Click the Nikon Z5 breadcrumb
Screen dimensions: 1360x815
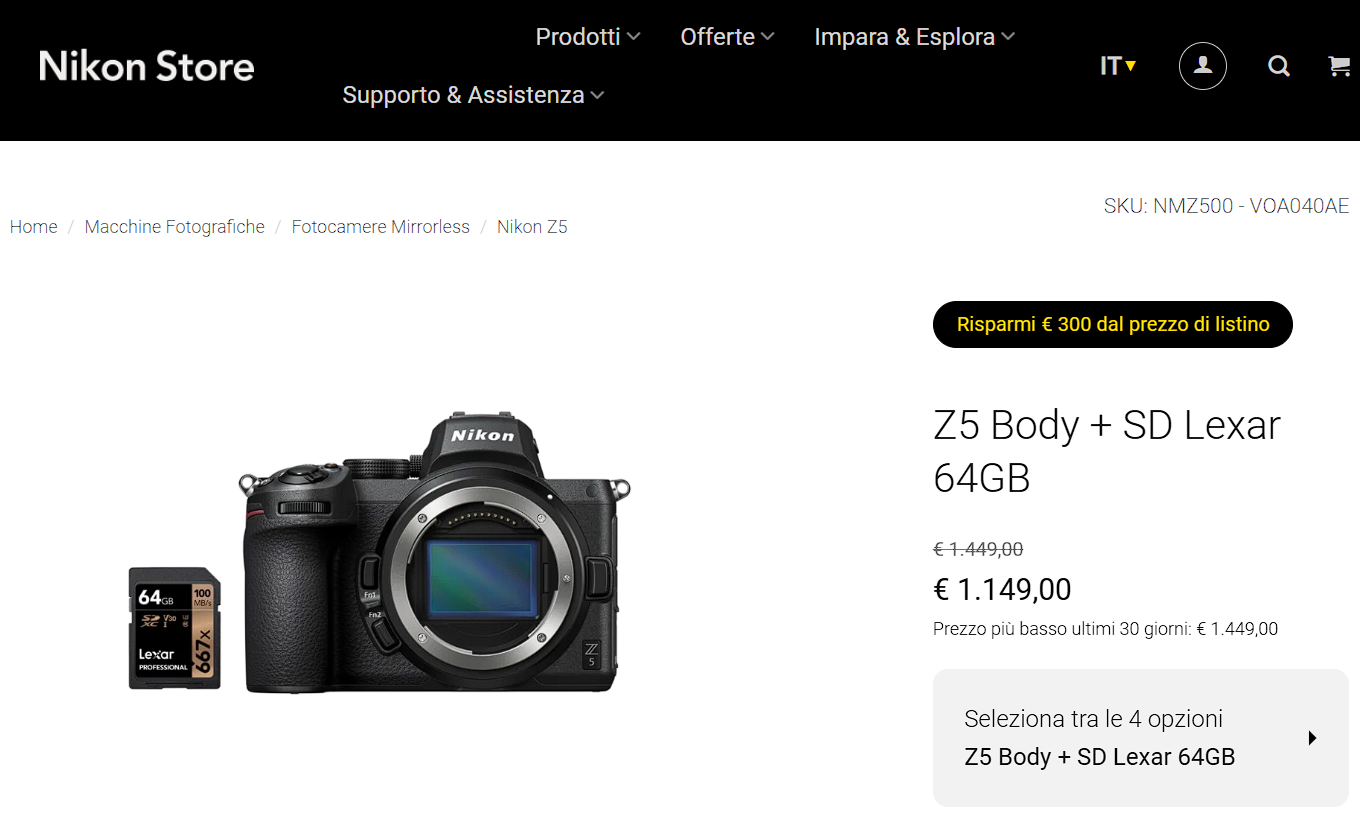[x=532, y=227]
